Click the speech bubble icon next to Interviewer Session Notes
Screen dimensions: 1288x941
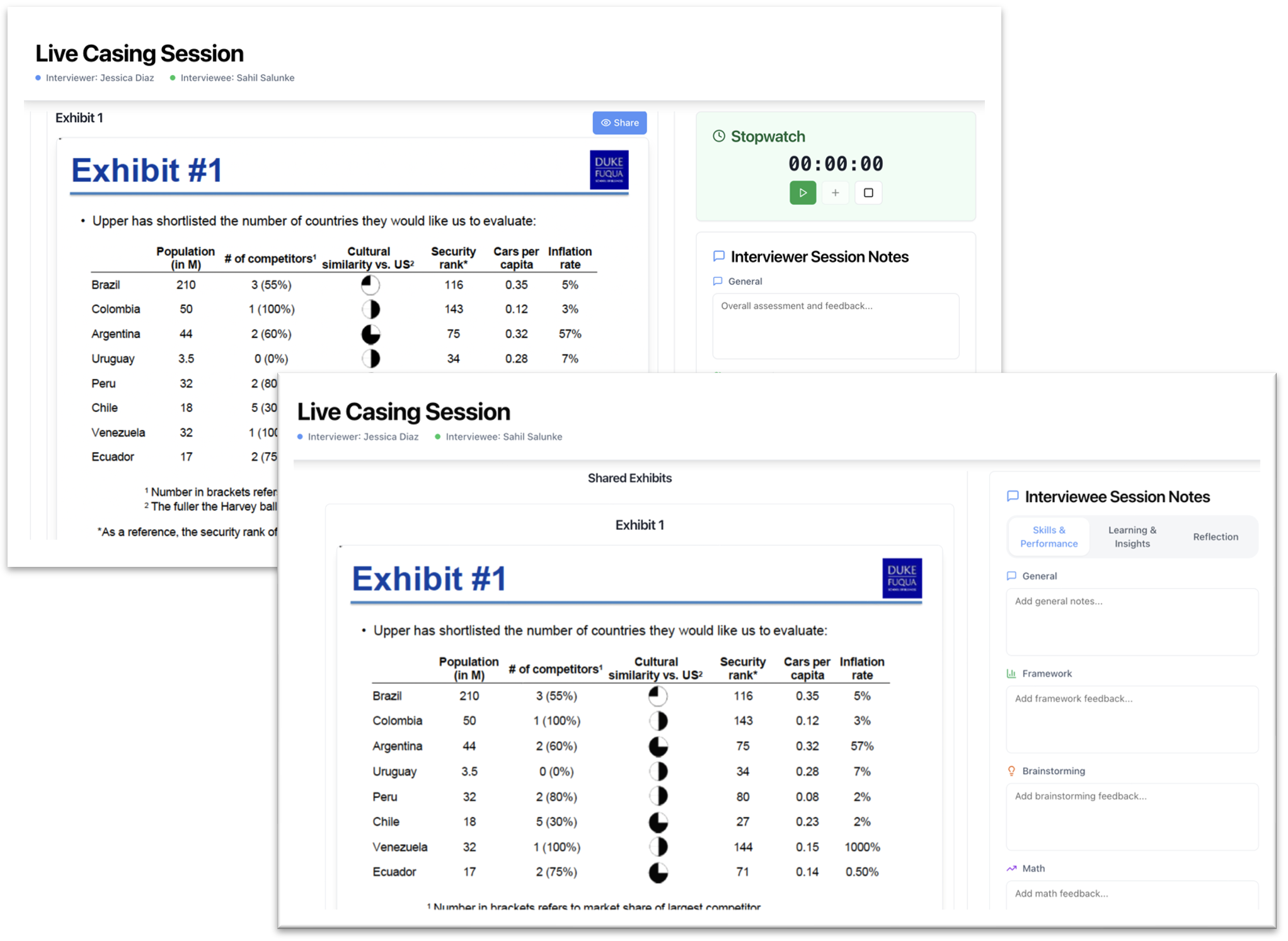[x=718, y=256]
